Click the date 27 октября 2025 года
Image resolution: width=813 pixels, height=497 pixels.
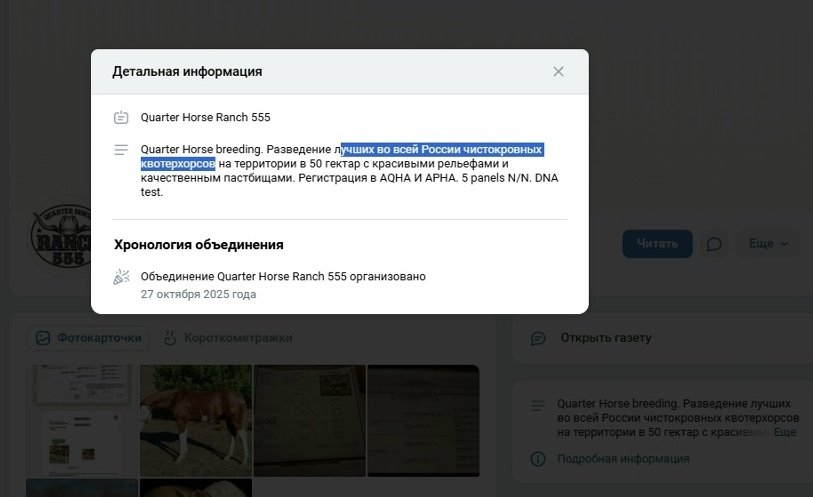[x=199, y=294]
